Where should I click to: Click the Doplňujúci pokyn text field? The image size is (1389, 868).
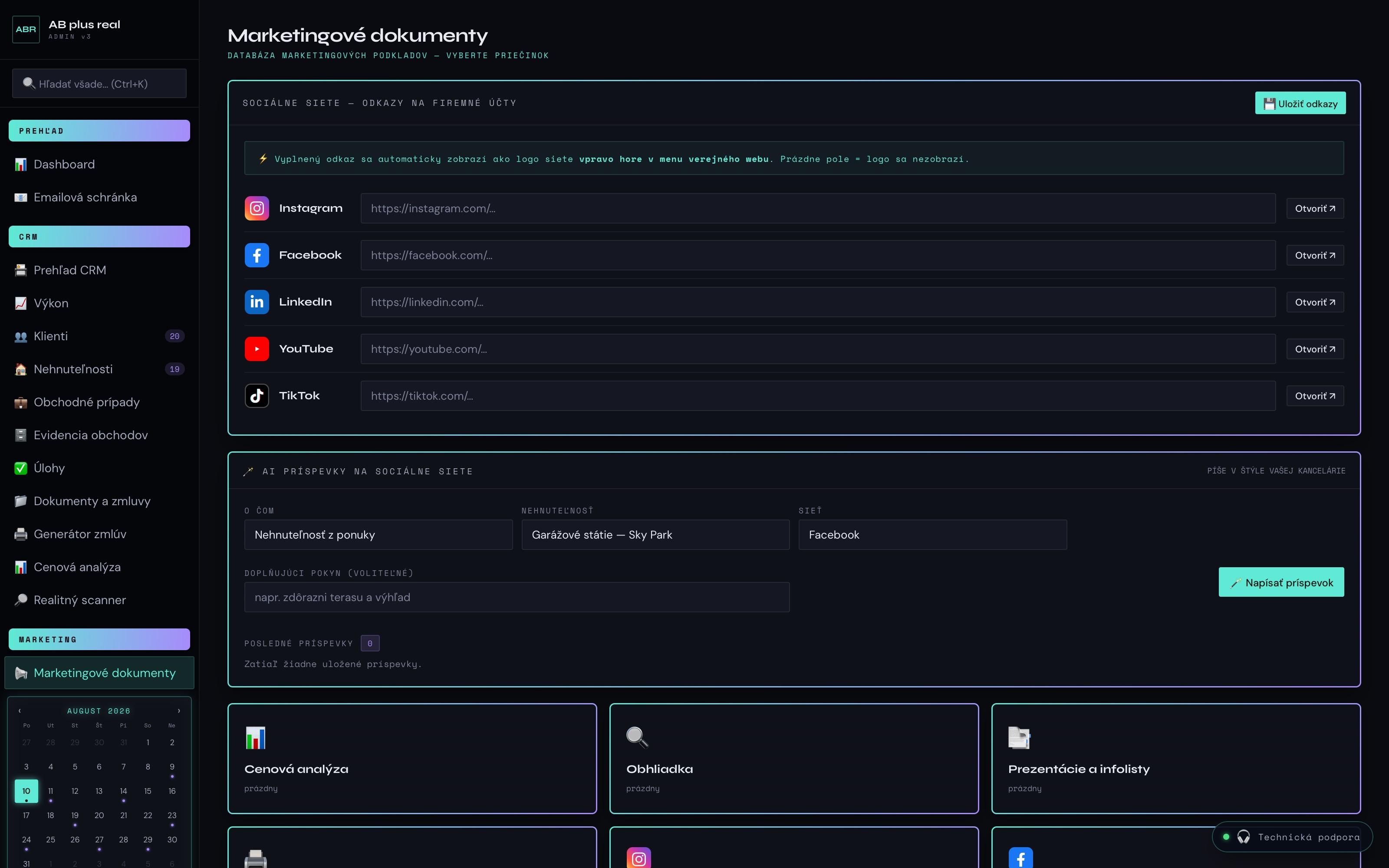coord(517,598)
